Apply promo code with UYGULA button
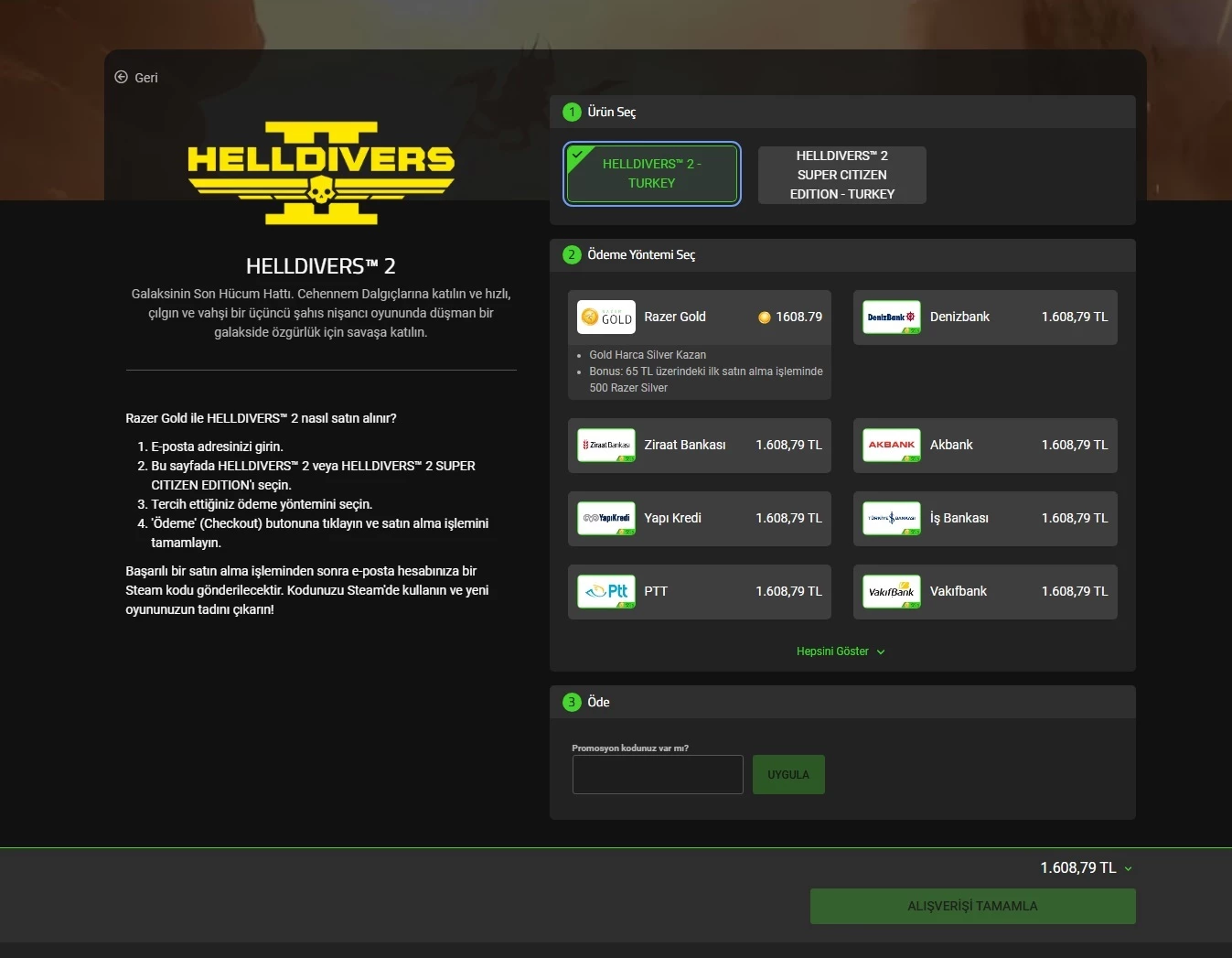The height and width of the screenshot is (958, 1232). pyautogui.click(x=788, y=774)
